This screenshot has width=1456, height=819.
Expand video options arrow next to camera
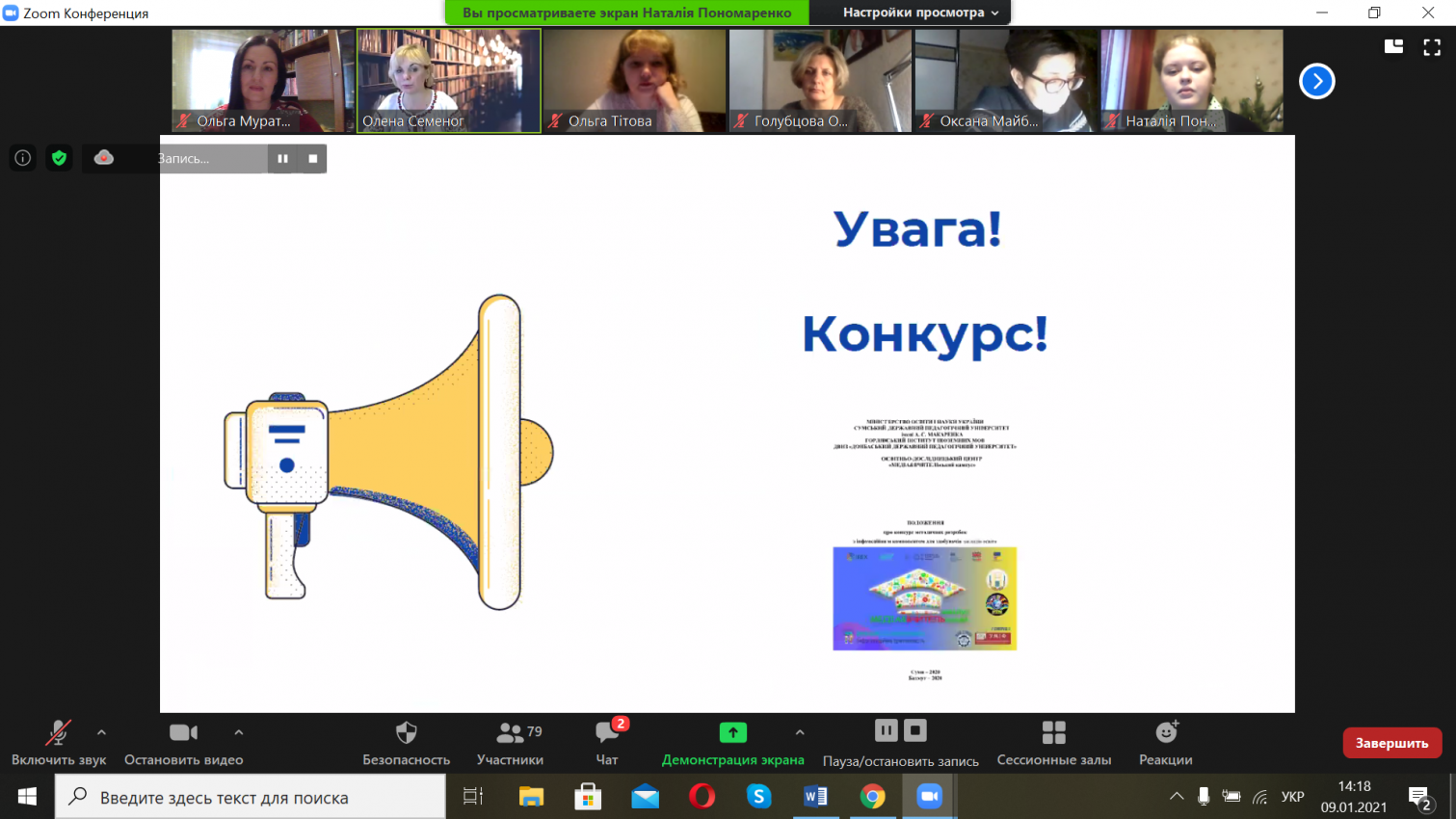[239, 732]
